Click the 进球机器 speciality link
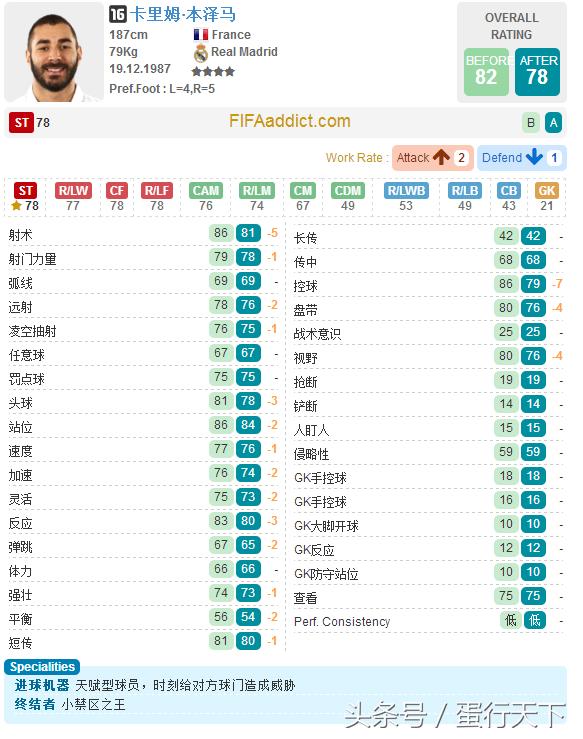 pyautogui.click(x=42, y=685)
